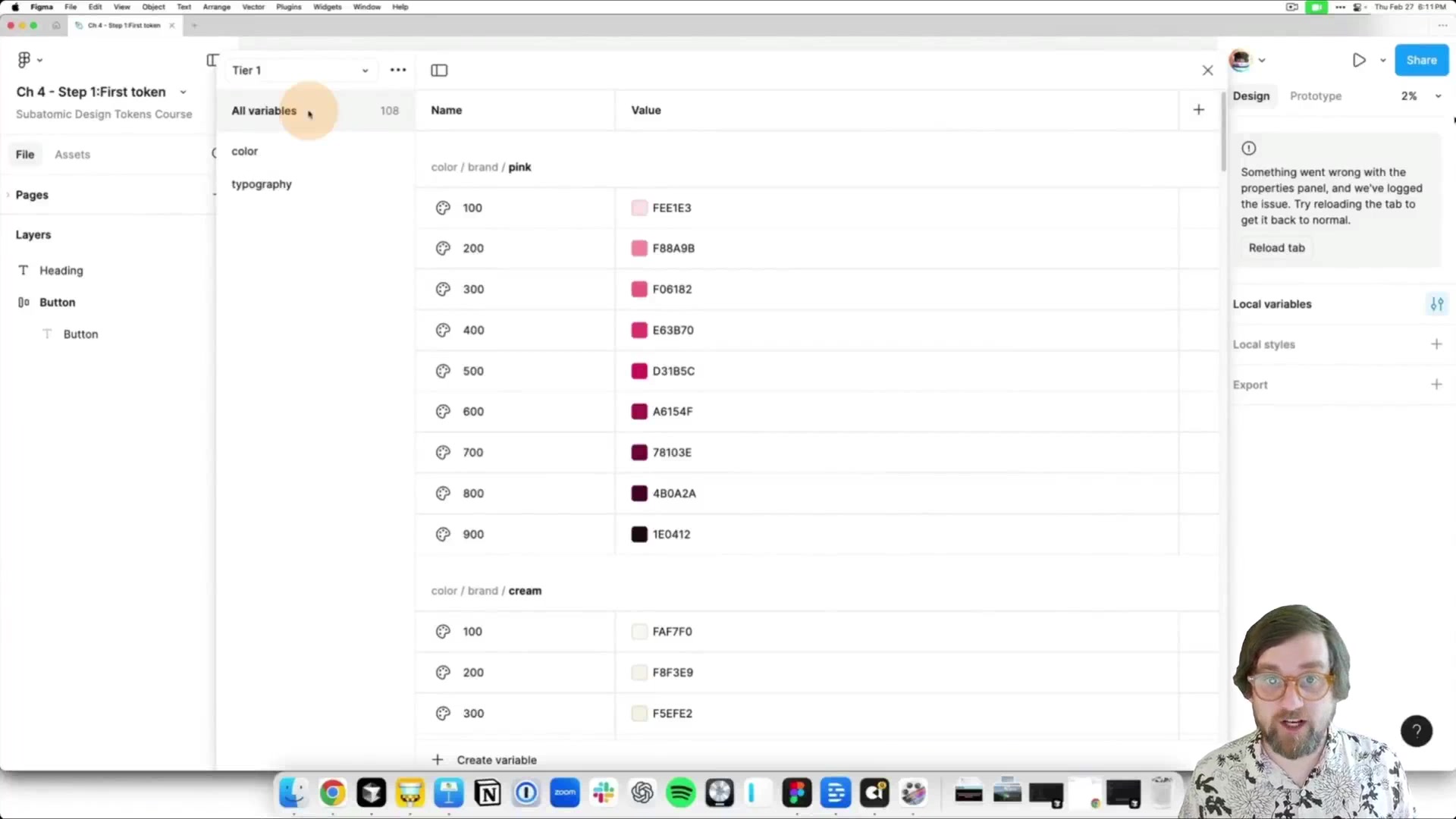Open the Vector menu
This screenshot has width=1456, height=819.
tap(253, 7)
